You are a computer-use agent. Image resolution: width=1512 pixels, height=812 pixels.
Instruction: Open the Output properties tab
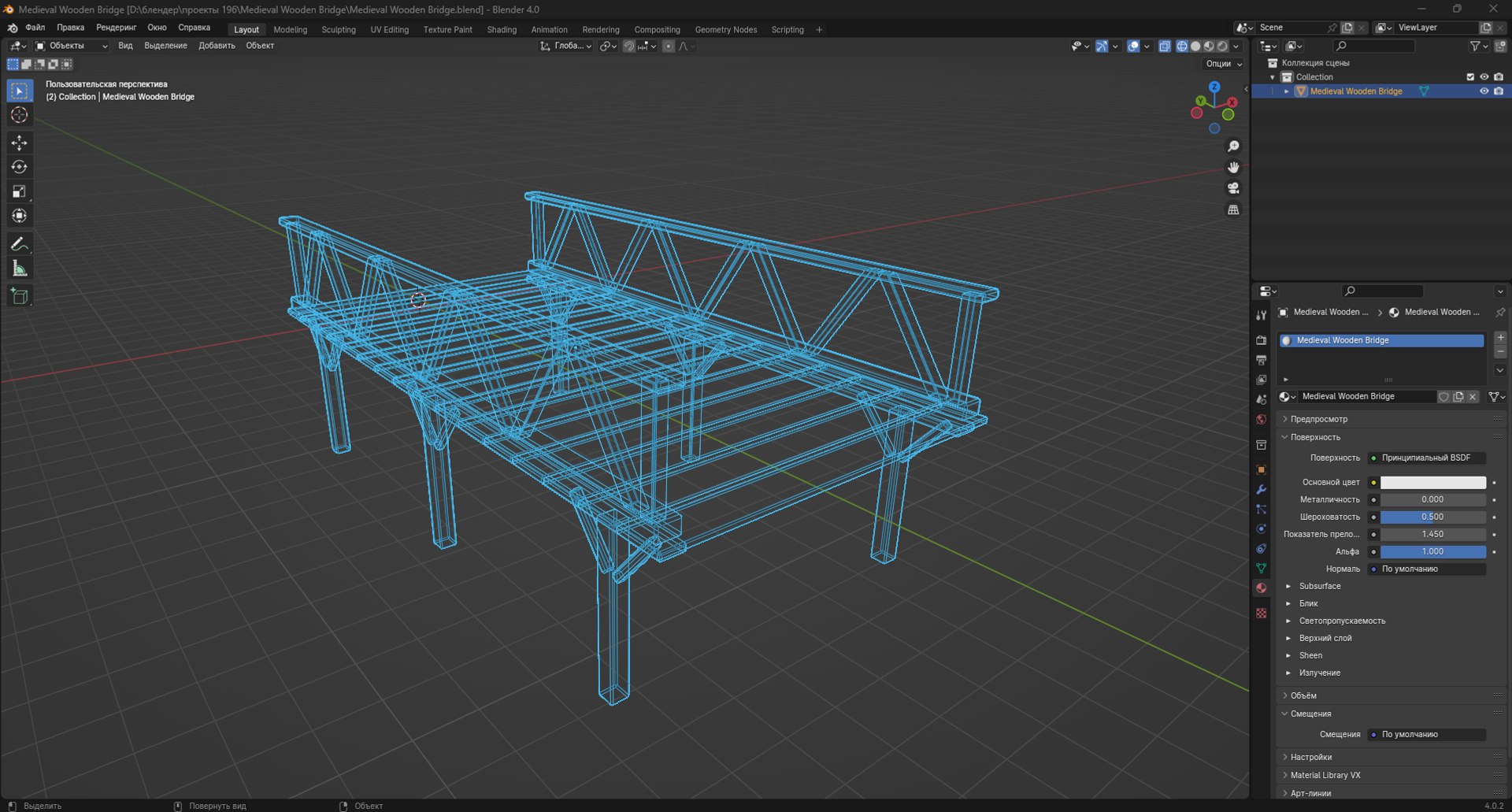pos(1261,360)
